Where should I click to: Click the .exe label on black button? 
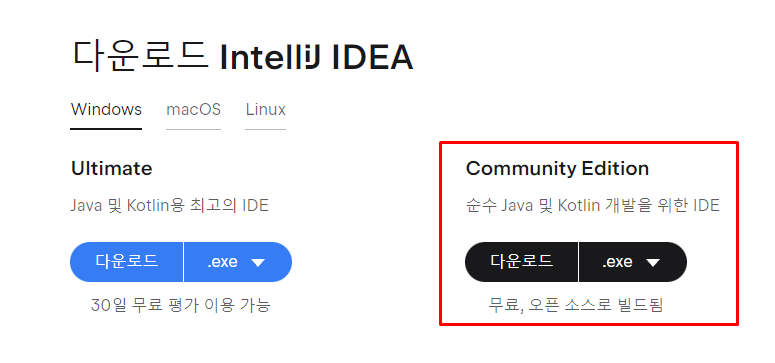pyautogui.click(x=617, y=262)
